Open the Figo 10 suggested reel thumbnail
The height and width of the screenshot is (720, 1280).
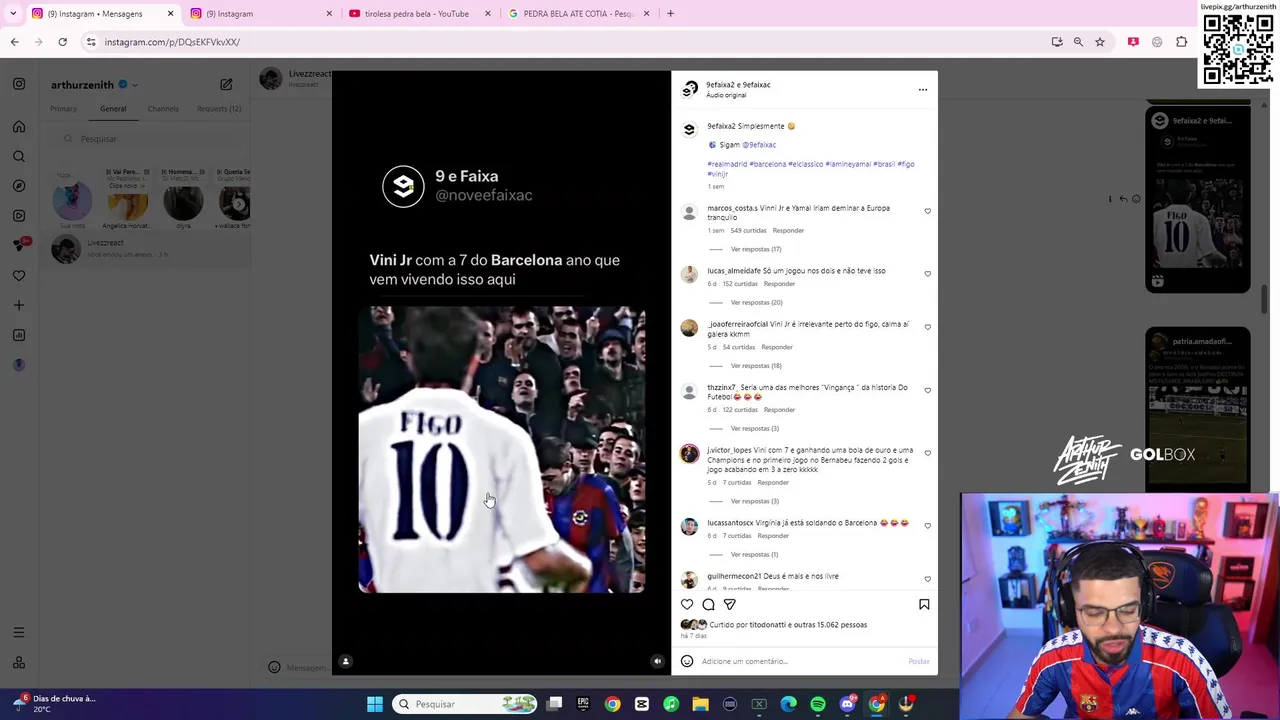pyautogui.click(x=1198, y=200)
